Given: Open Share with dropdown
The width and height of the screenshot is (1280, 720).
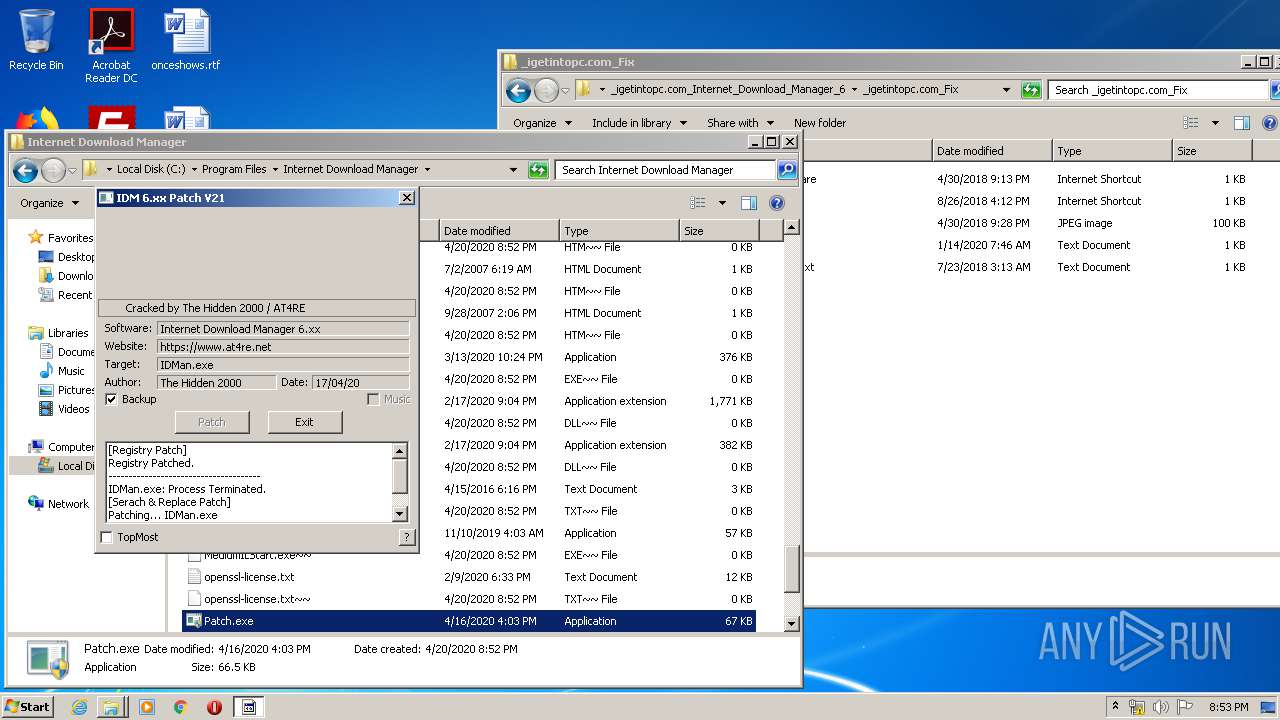Looking at the screenshot, I should click(x=740, y=123).
